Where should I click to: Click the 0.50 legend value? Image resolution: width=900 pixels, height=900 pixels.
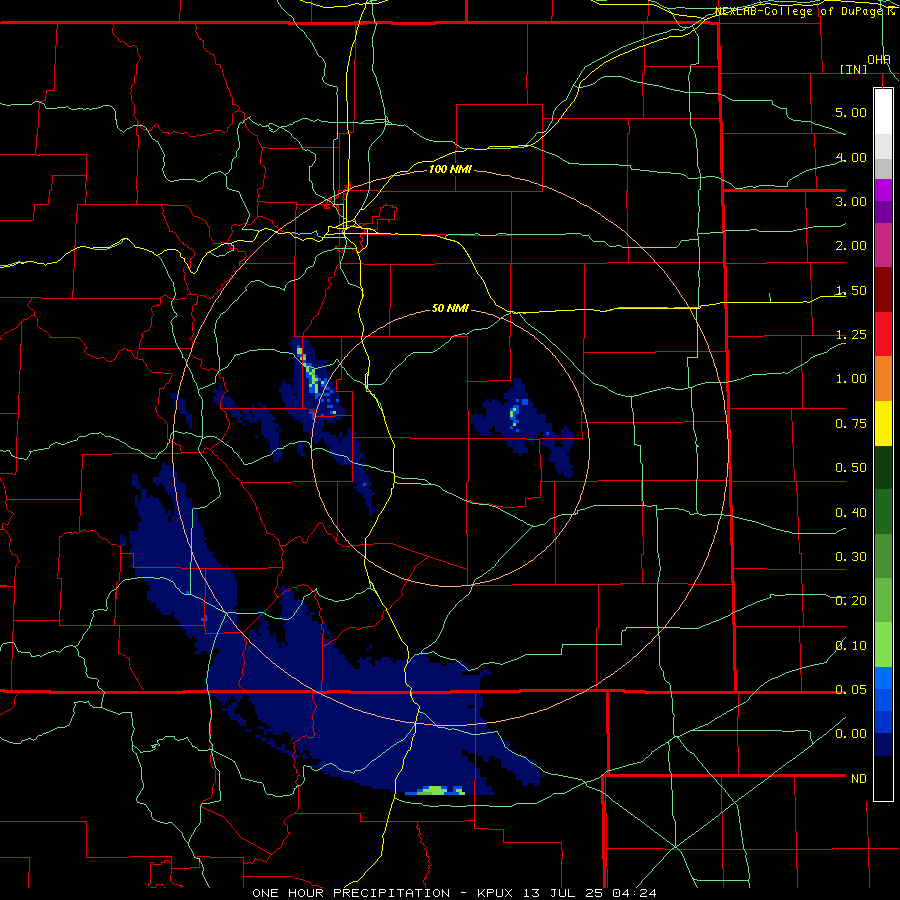(851, 468)
